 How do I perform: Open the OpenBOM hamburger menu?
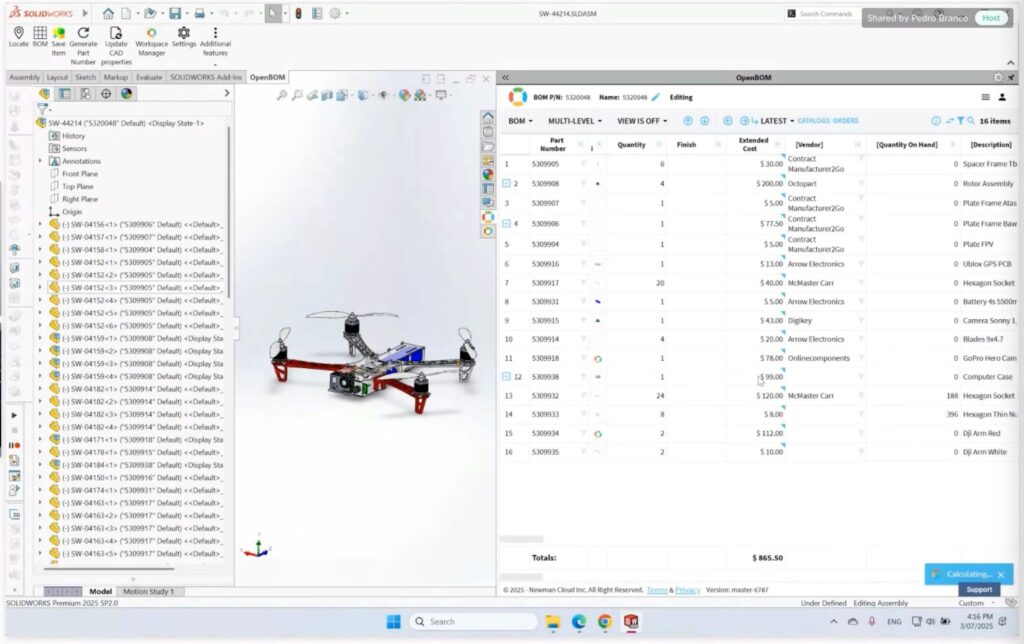[x=985, y=97]
